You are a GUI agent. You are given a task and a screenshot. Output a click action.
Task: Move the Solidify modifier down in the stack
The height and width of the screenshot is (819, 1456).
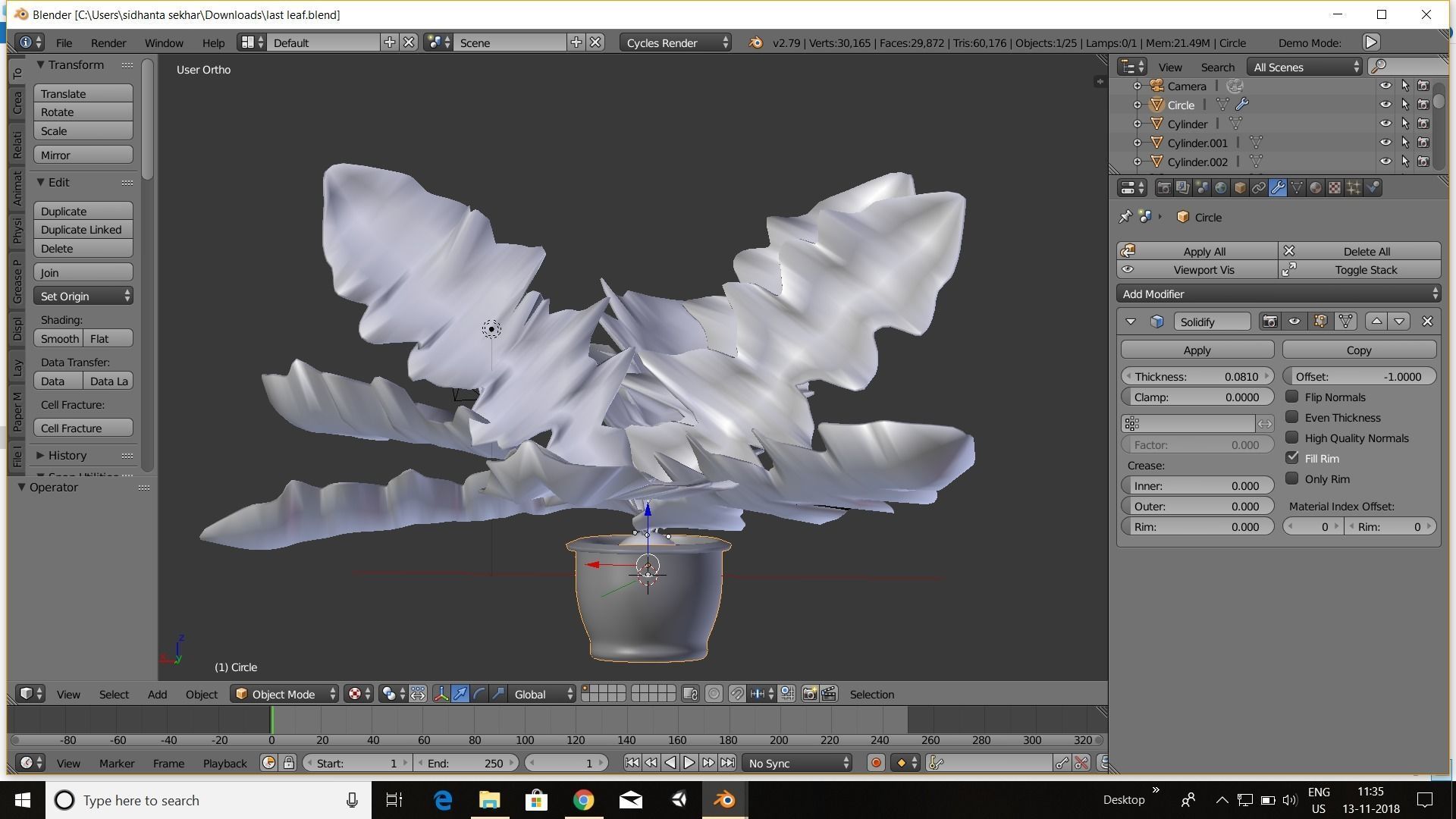click(1399, 322)
